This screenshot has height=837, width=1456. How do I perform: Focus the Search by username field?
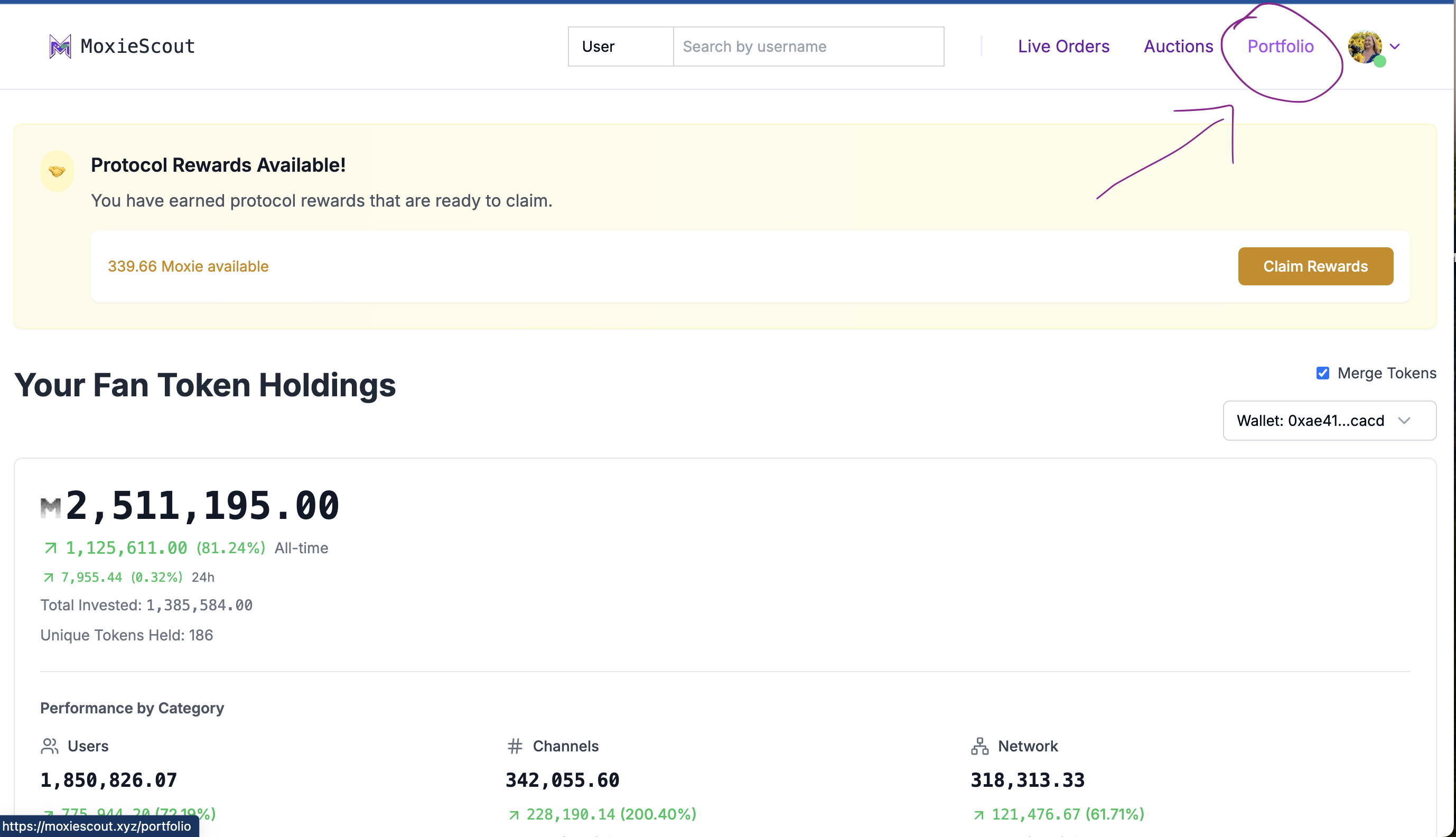point(808,46)
